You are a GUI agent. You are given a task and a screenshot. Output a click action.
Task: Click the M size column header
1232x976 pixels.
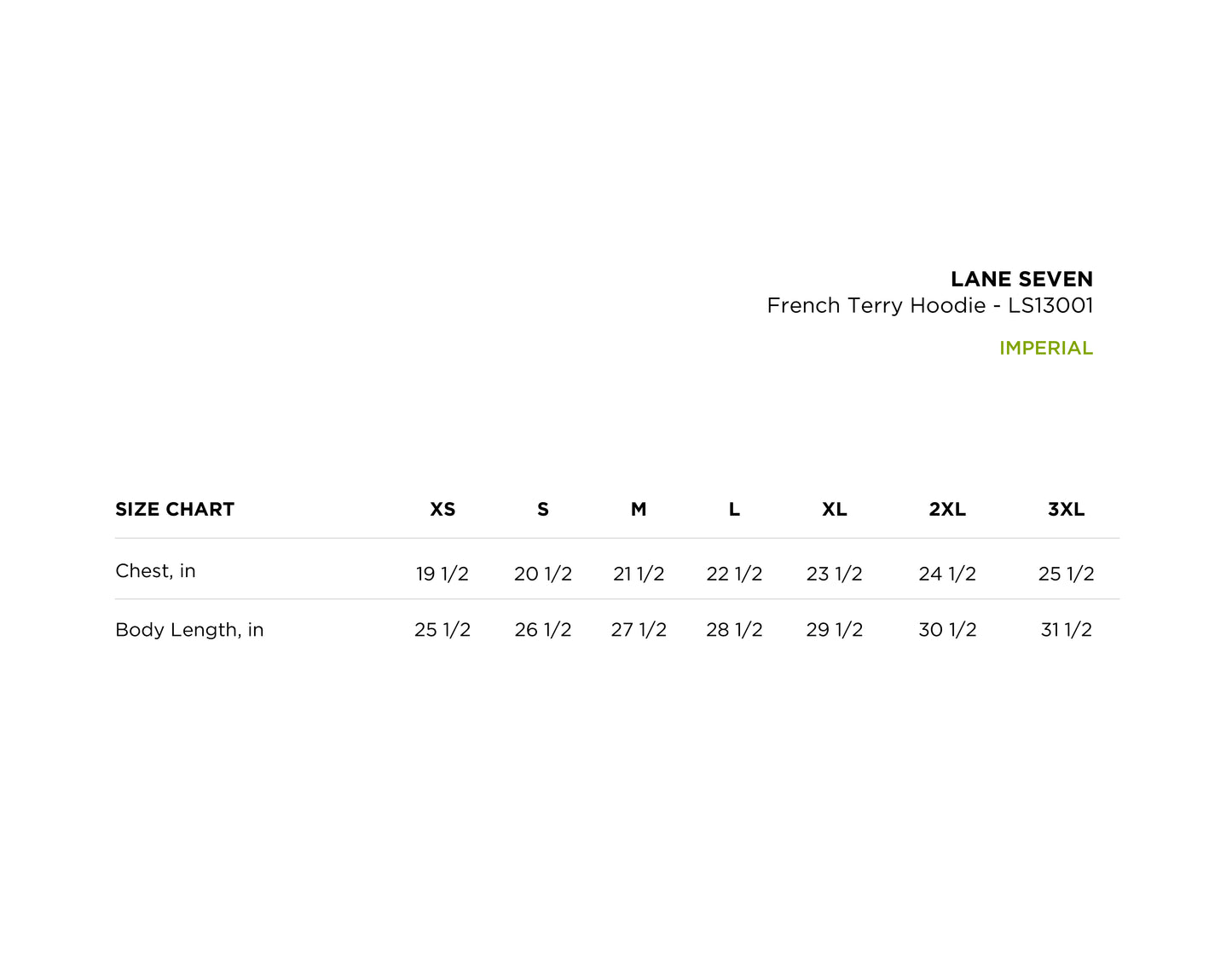click(x=639, y=509)
